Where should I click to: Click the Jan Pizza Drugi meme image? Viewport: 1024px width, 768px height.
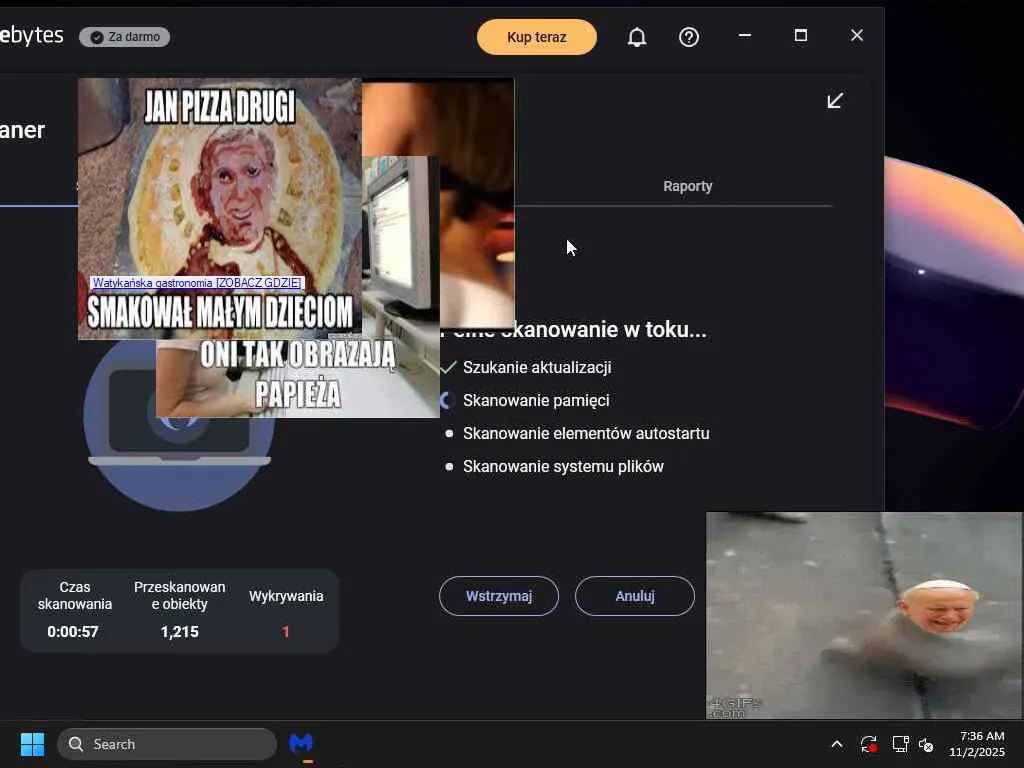coord(219,209)
